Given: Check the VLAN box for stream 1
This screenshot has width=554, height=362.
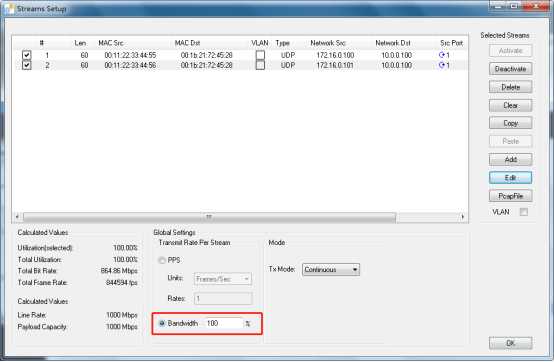Looking at the screenshot, I should point(260,55).
